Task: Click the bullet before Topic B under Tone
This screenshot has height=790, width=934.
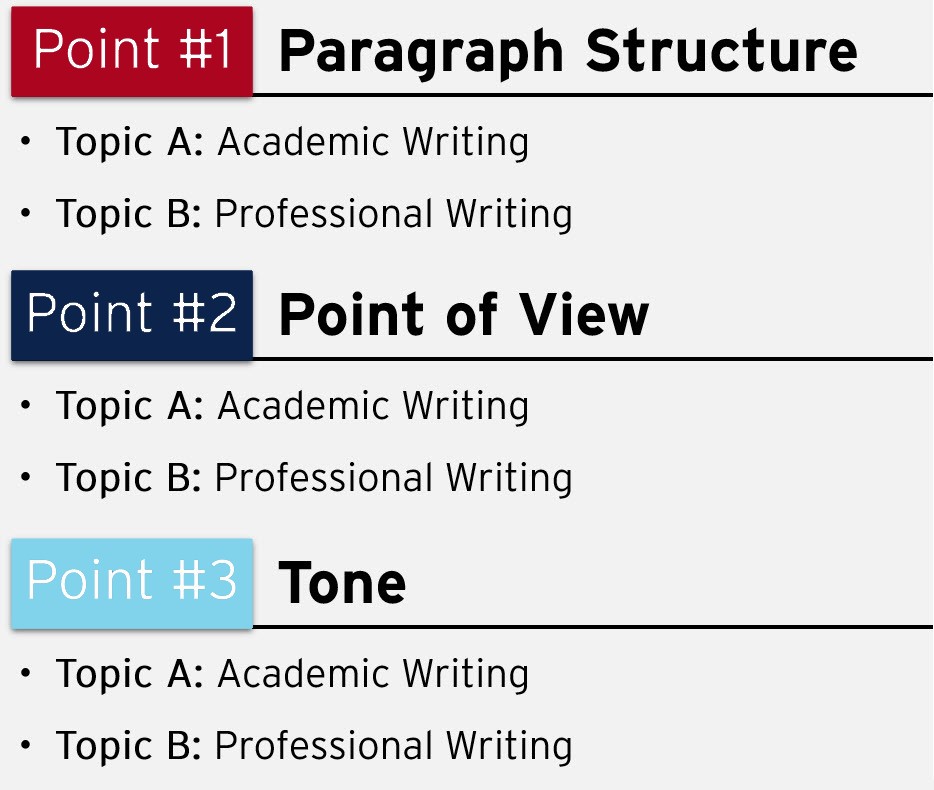Action: (26, 746)
